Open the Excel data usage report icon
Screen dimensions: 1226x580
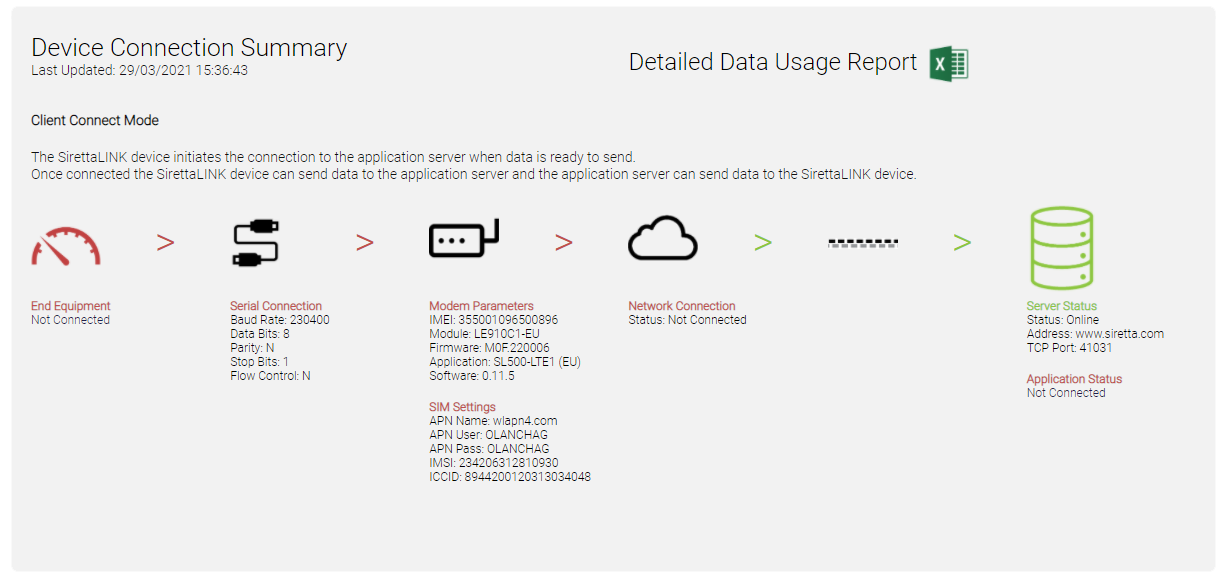click(948, 63)
